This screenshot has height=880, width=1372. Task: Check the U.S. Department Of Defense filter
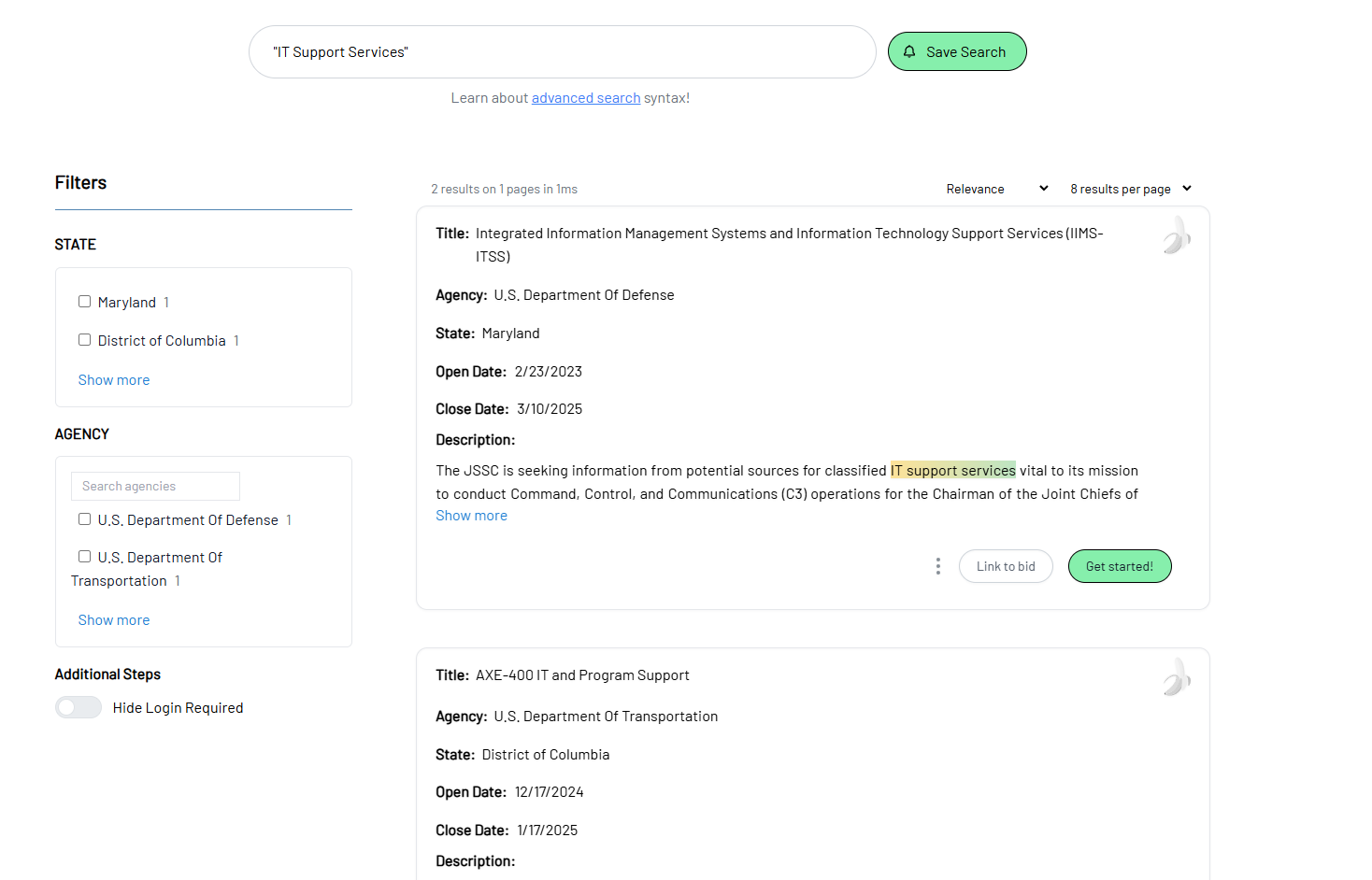click(84, 519)
